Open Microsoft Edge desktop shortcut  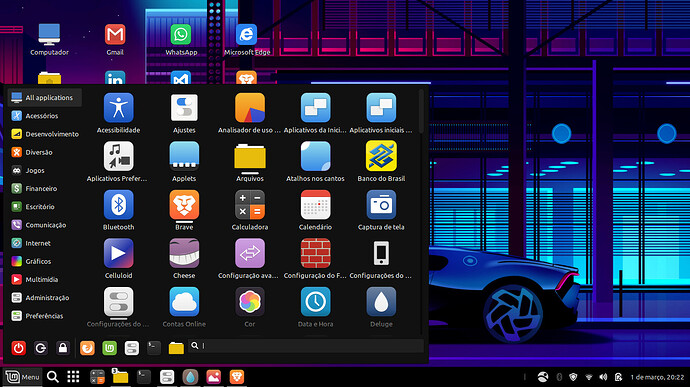(x=247, y=40)
